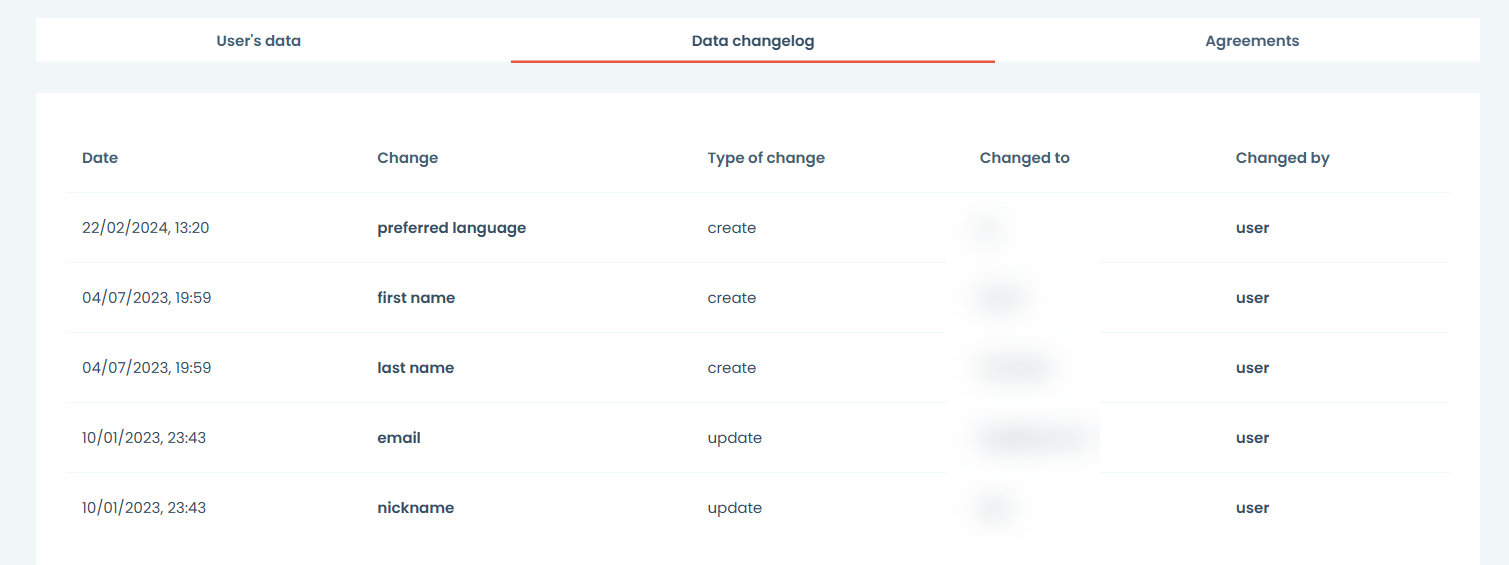Click the blurred Changed to value for email

1030,438
